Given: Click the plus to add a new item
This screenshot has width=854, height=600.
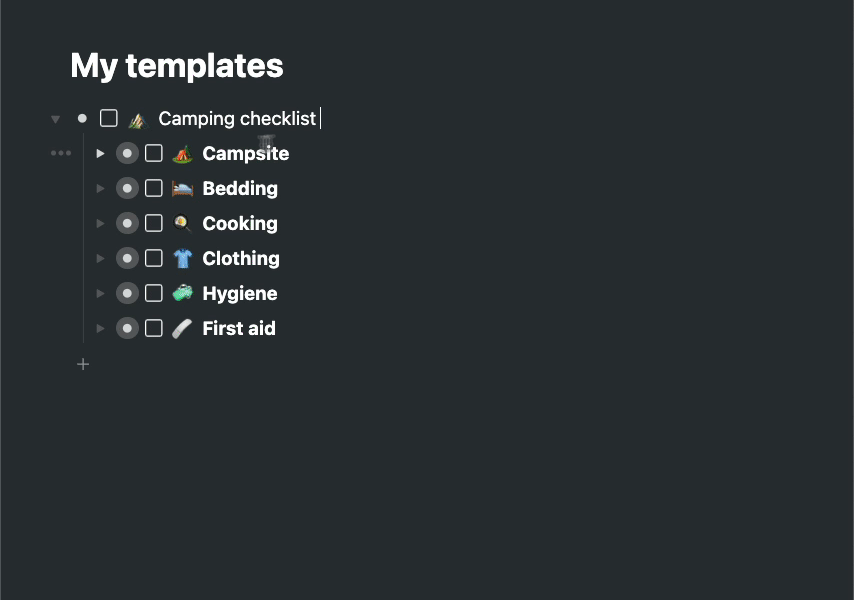Looking at the screenshot, I should (x=83, y=364).
